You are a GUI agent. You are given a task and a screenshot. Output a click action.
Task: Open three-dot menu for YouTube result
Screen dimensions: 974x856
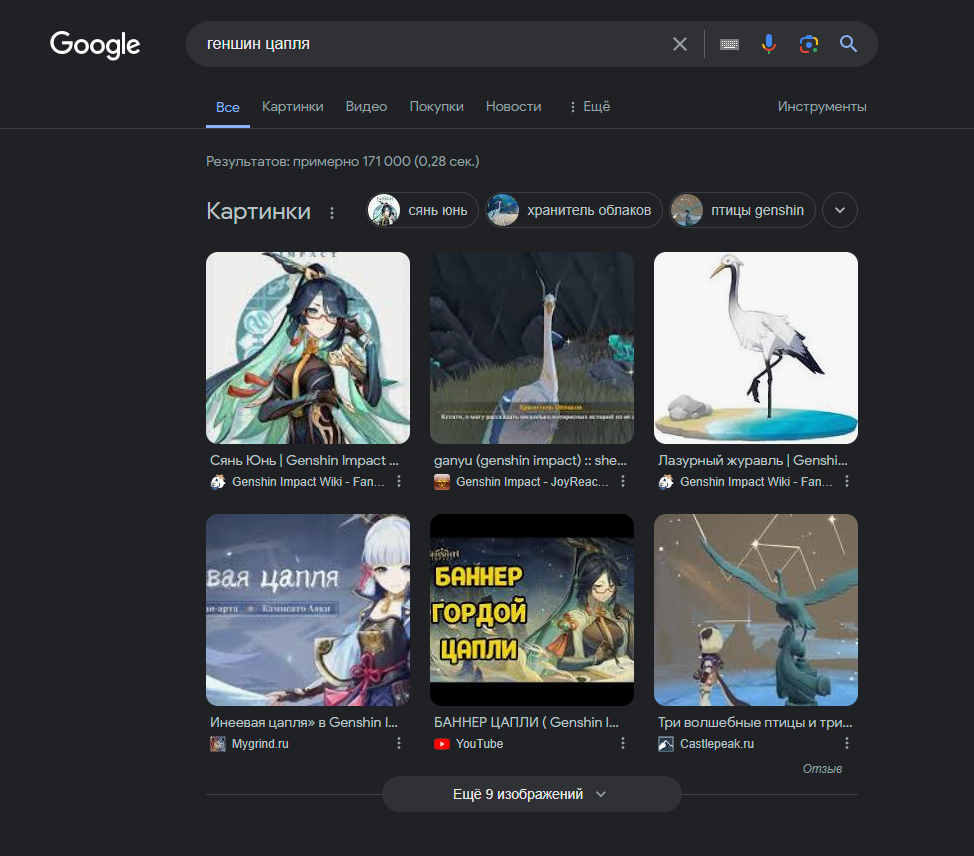[x=622, y=744]
